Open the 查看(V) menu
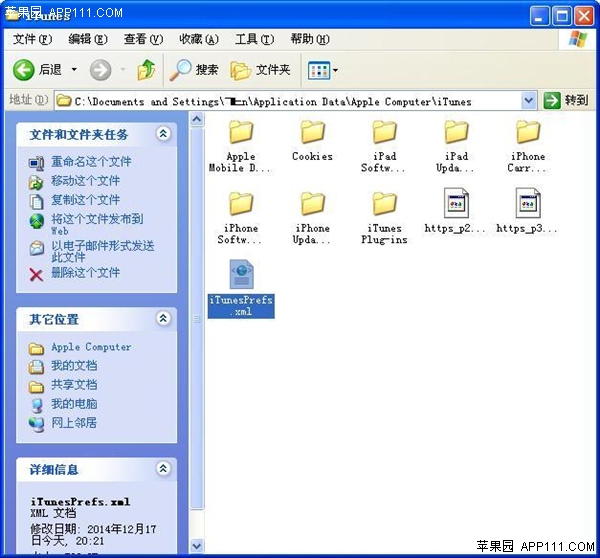The height and width of the screenshot is (558, 600). click(143, 39)
